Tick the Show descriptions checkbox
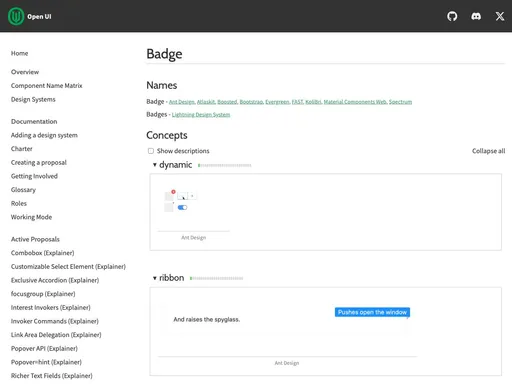 151,151
